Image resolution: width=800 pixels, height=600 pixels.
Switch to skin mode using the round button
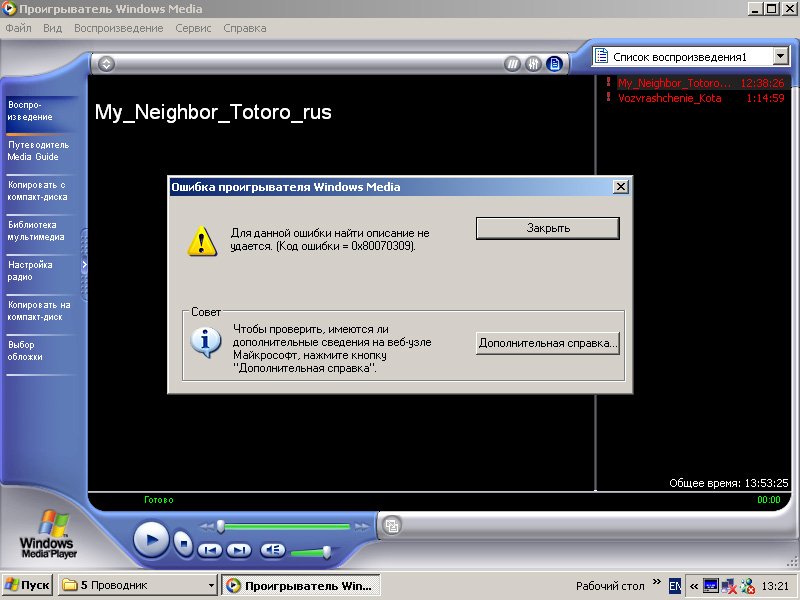coord(392,525)
